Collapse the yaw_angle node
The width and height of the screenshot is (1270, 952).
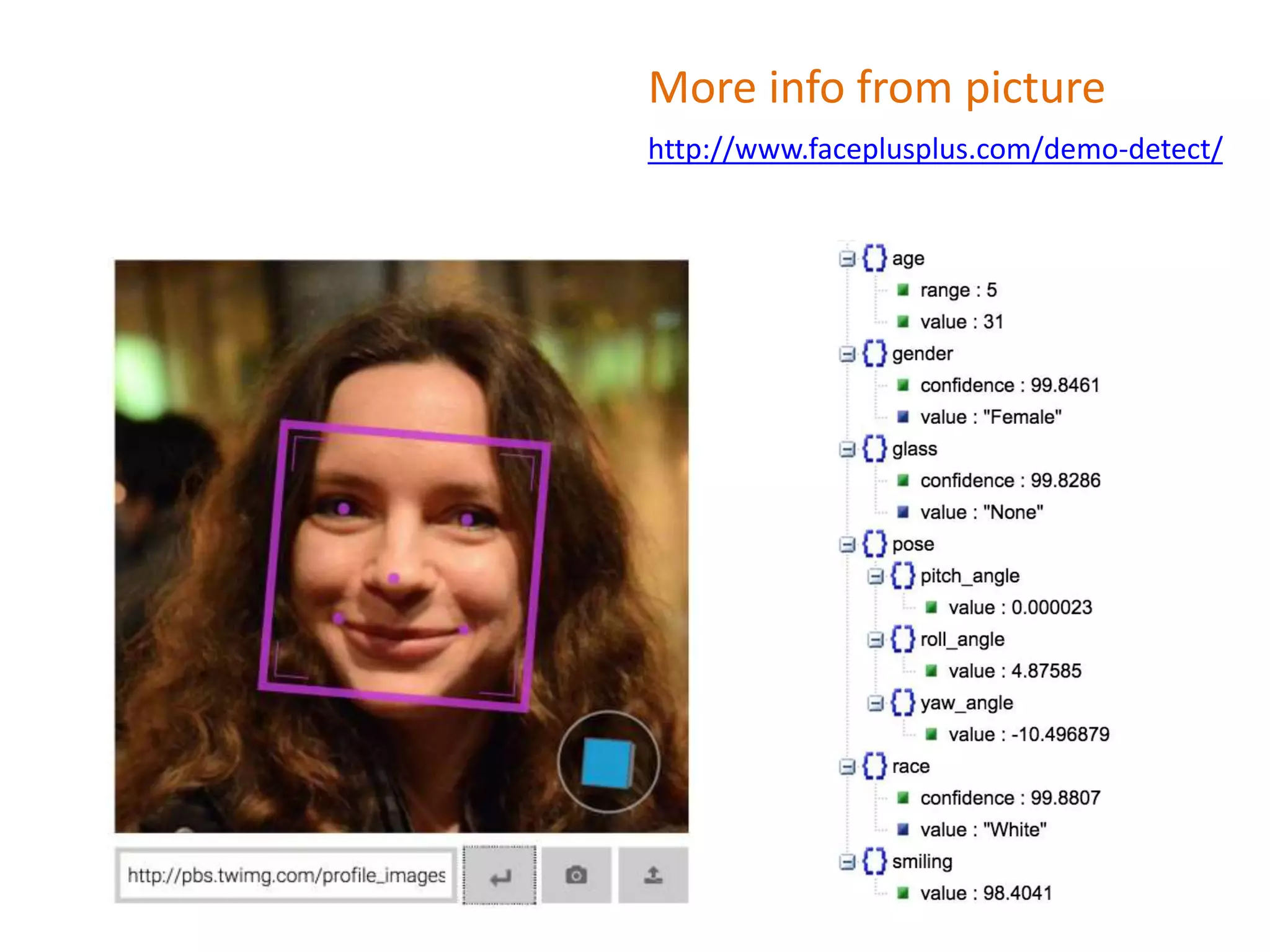875,703
